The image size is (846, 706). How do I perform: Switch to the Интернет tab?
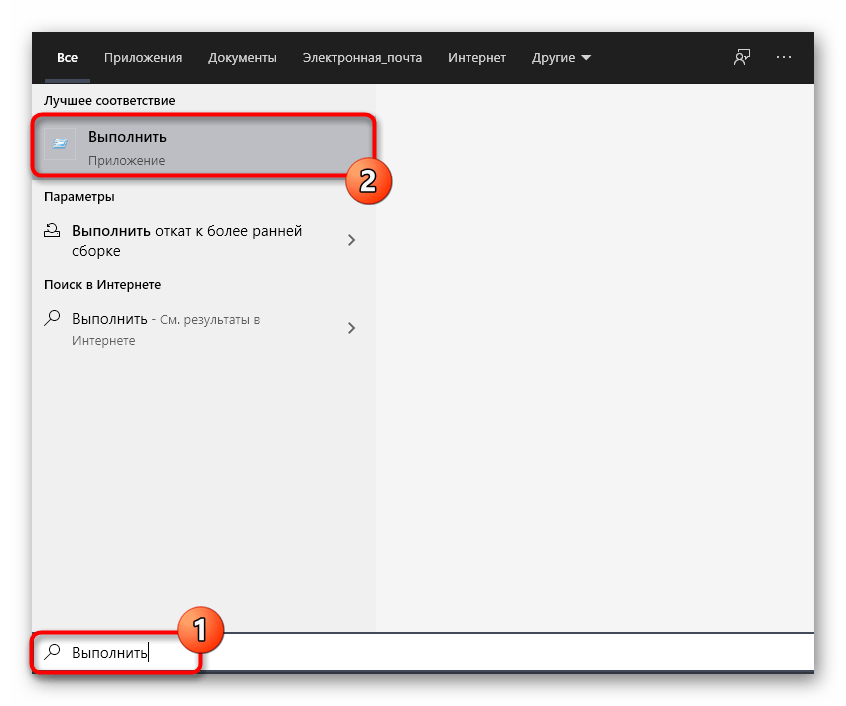477,58
